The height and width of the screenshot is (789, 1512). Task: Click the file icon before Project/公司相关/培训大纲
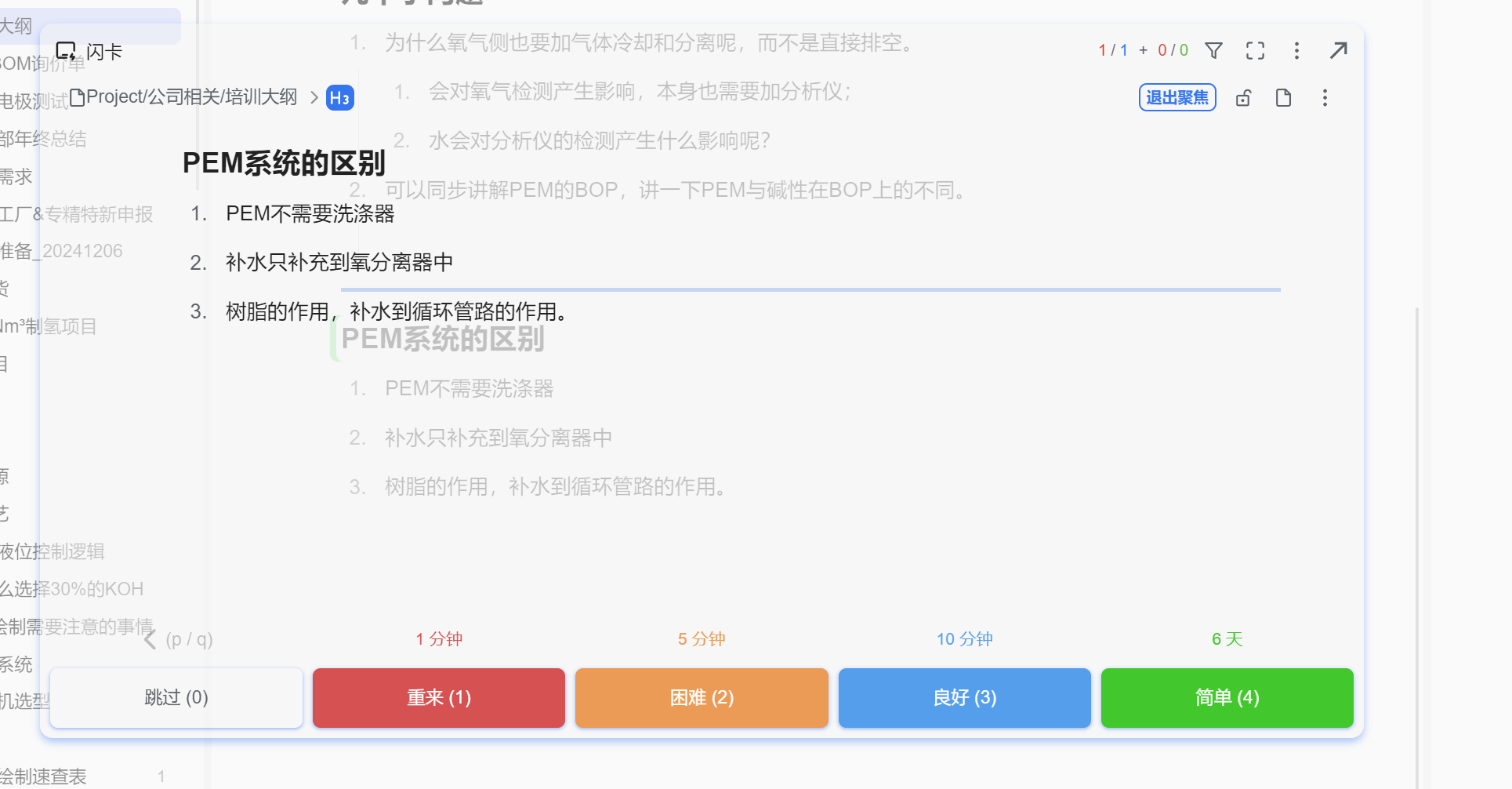pyautogui.click(x=76, y=96)
